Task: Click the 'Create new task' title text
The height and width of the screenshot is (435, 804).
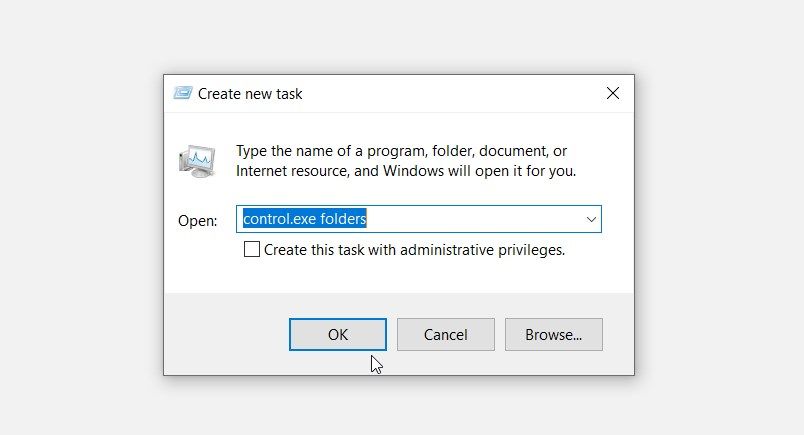Action: (250, 94)
